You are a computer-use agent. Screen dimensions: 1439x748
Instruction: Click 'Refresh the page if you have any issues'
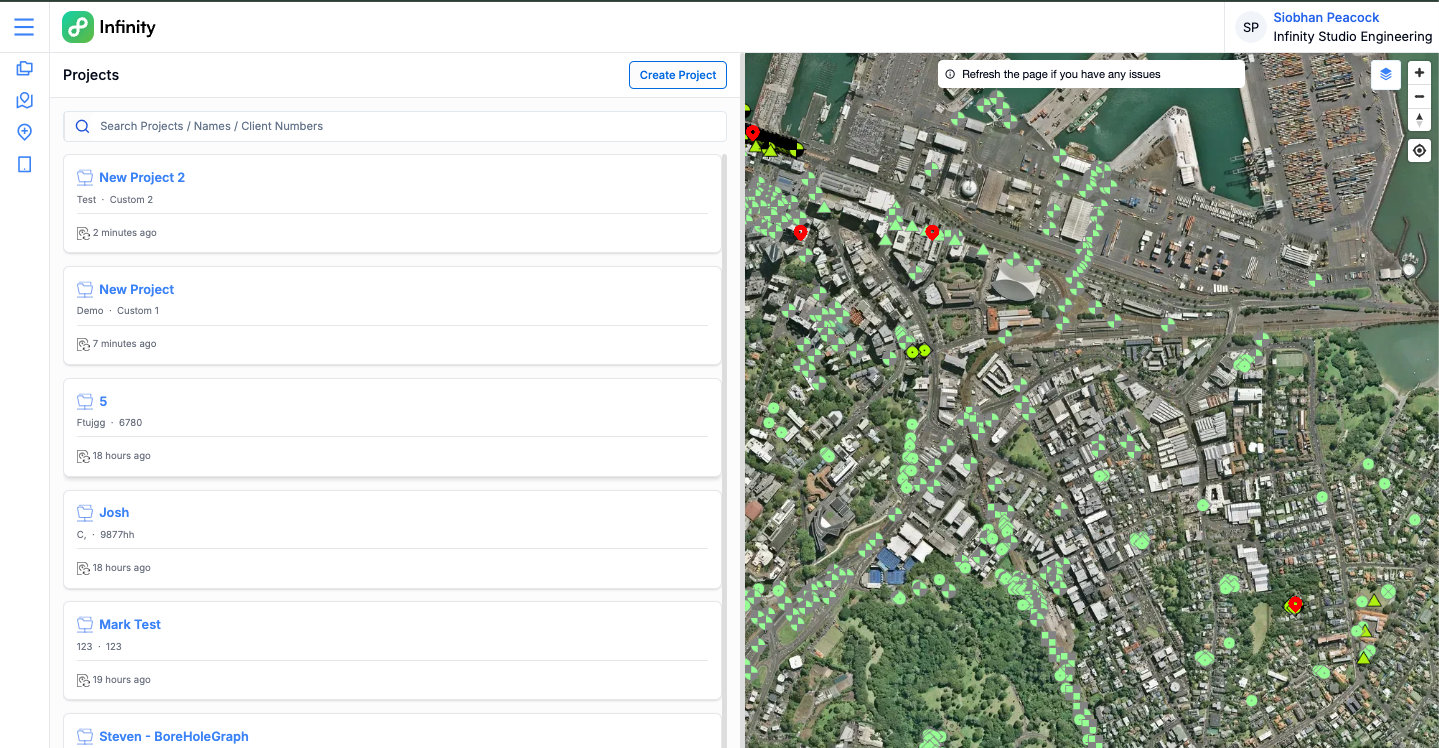[1061, 74]
